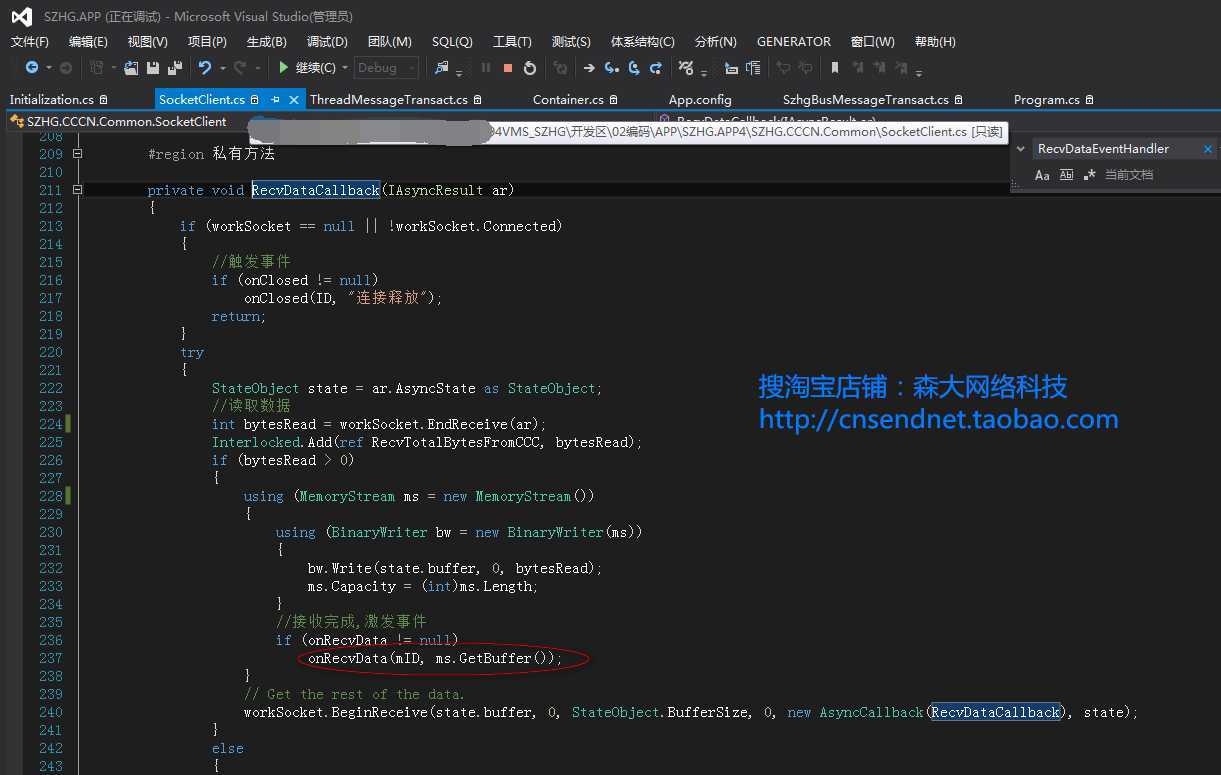This screenshot has height=775, width=1221.
Task: Click the onRecvData(mID, ms.GetBuffer()) code line
Action: (x=435, y=658)
